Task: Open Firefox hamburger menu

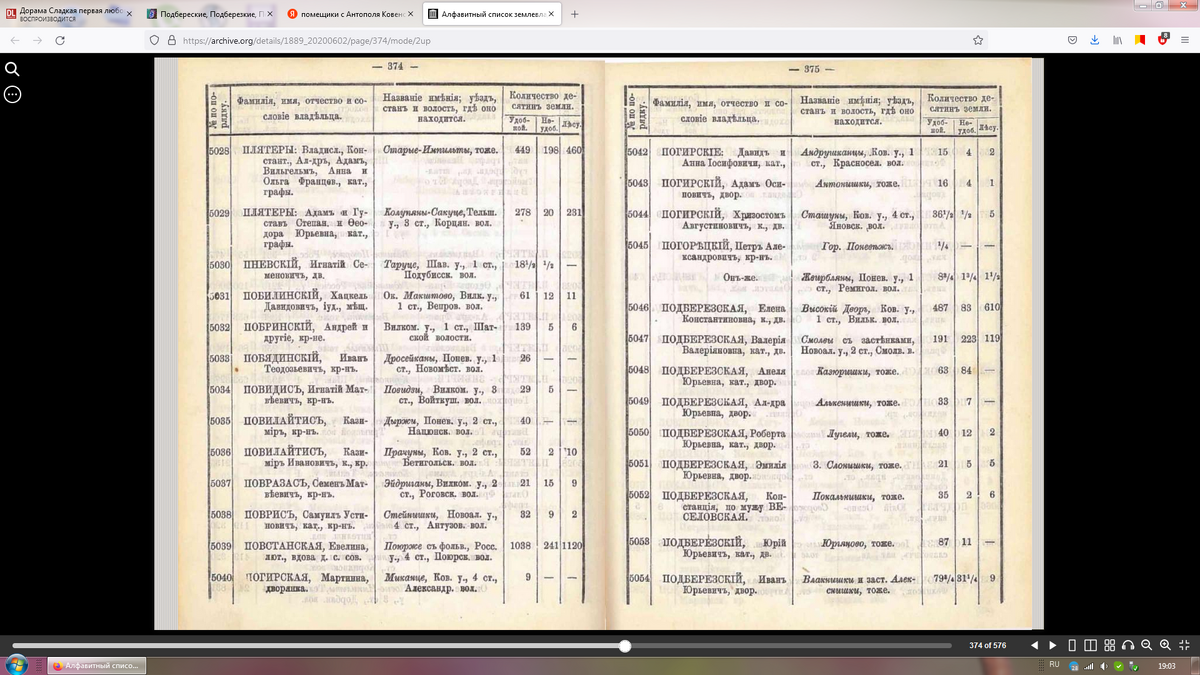Action: pos(1186,40)
